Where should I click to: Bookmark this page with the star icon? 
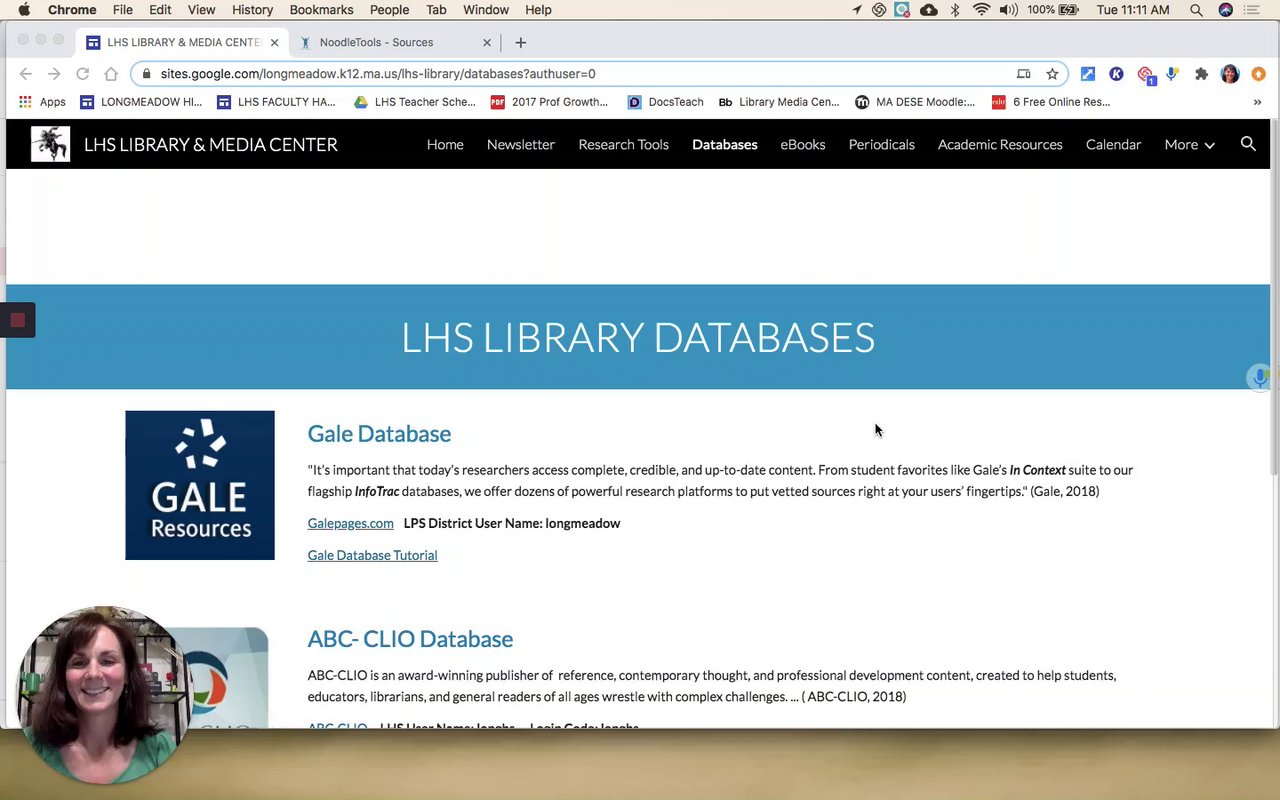(x=1052, y=74)
